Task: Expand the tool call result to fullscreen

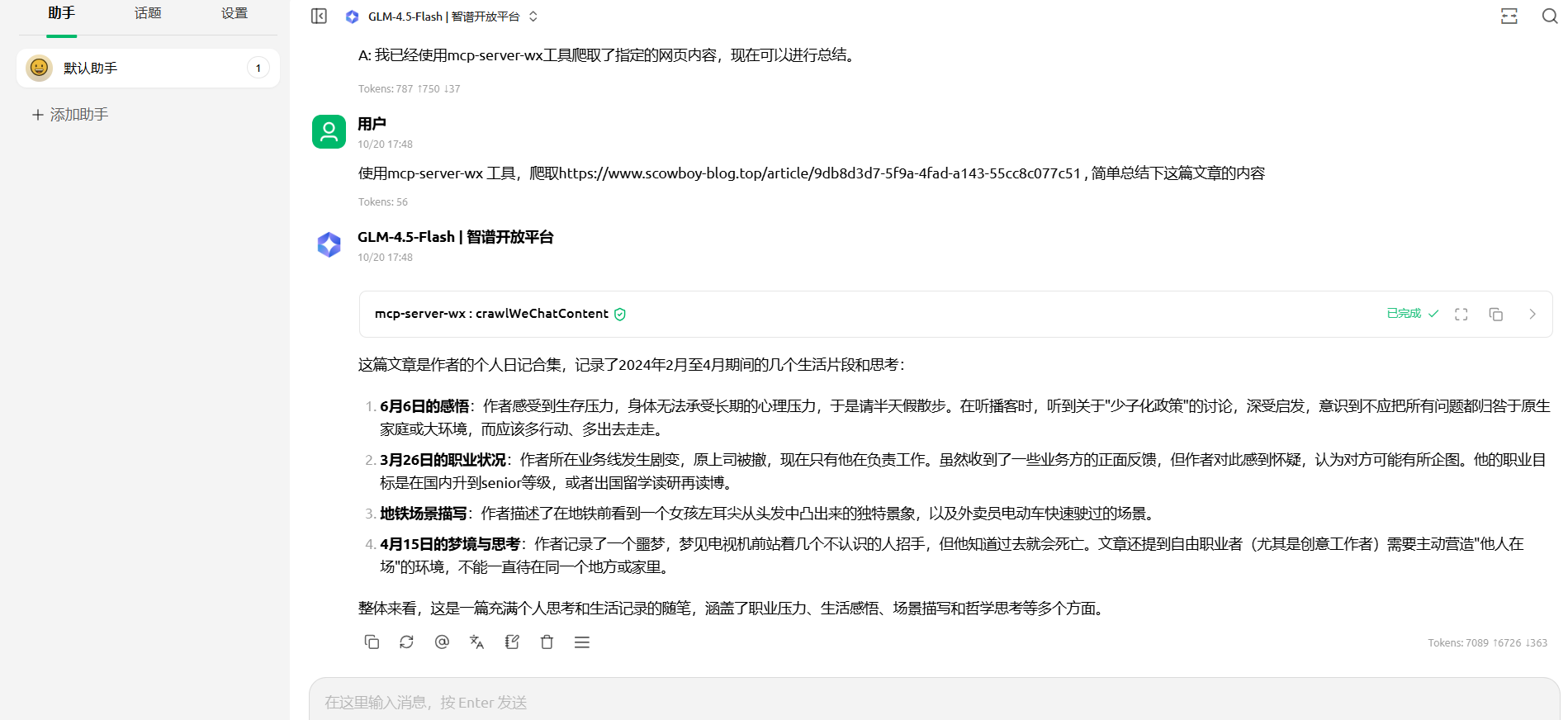Action: coord(1461,315)
